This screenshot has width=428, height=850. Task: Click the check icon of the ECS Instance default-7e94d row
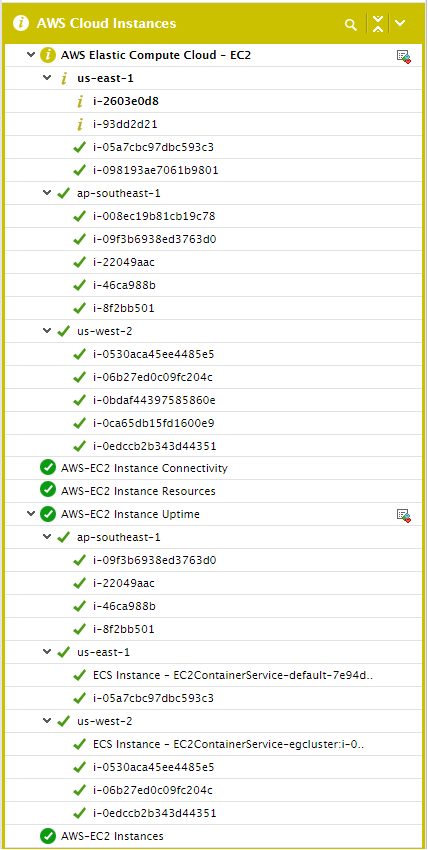[x=80, y=675]
